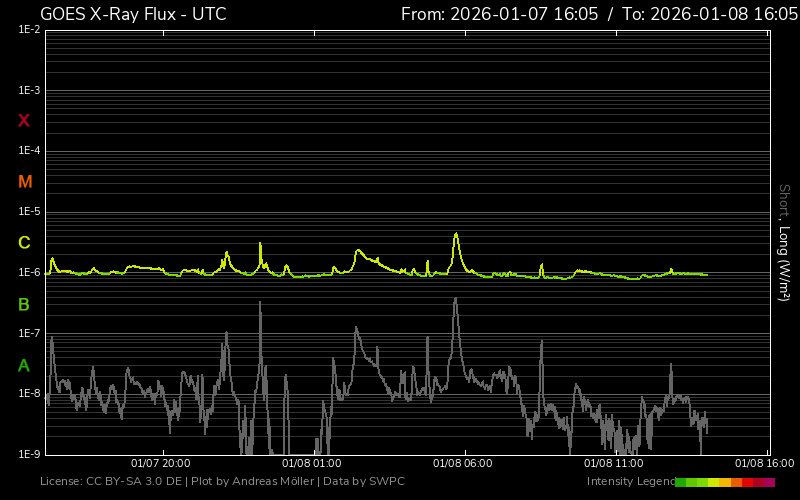Select the green A flare class label
The width and height of the screenshot is (800, 500).
pyautogui.click(x=24, y=365)
